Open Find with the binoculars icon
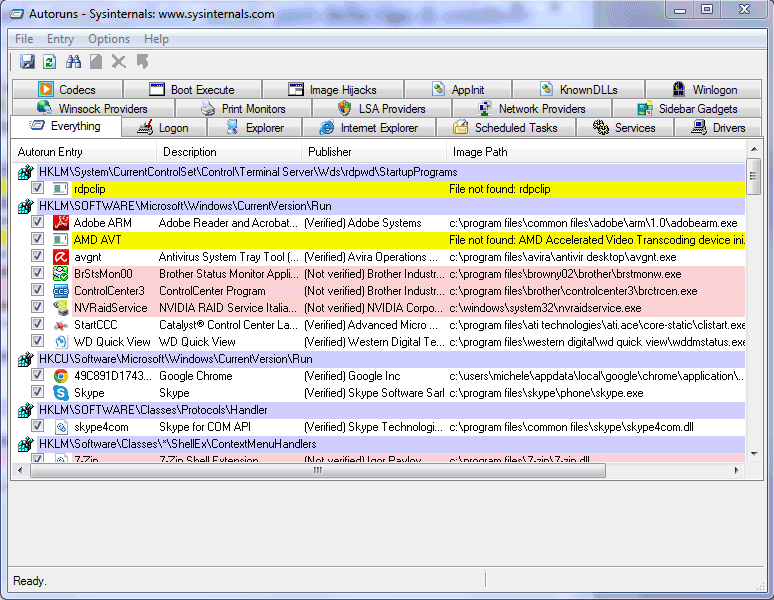The image size is (774, 600). point(73,62)
